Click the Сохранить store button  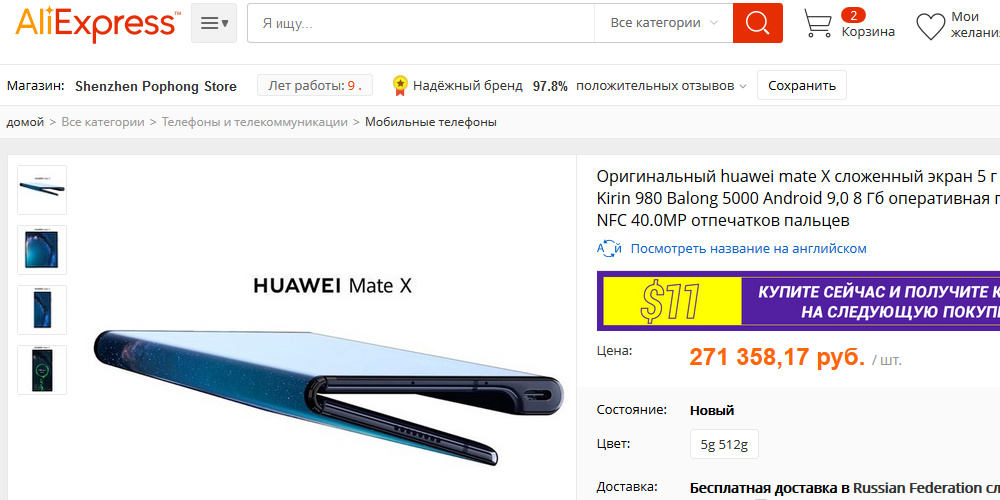point(802,85)
